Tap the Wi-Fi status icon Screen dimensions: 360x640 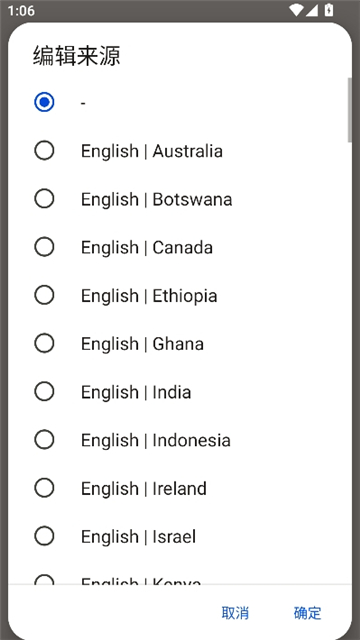pos(297,10)
